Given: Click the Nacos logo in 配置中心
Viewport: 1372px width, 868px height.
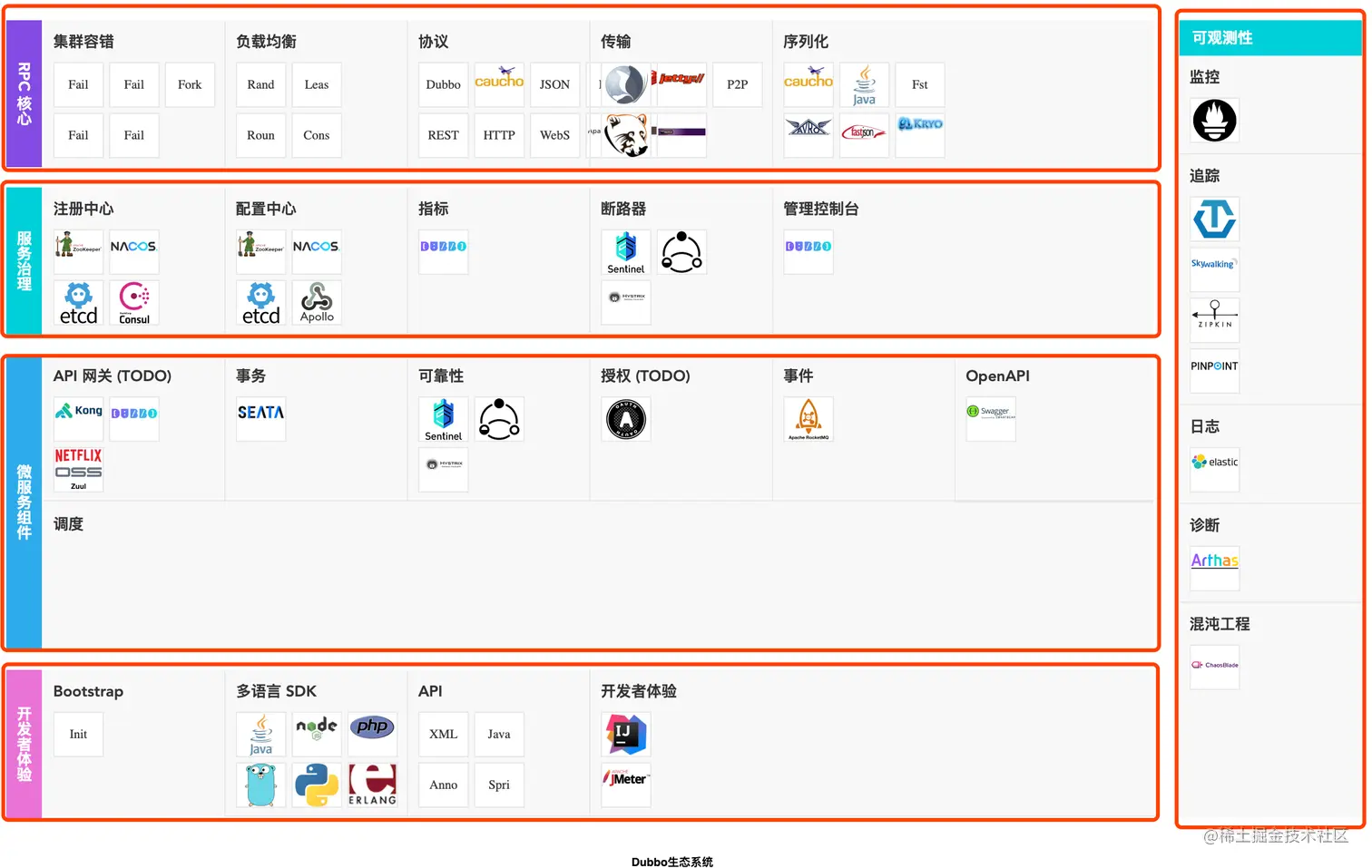Looking at the screenshot, I should (x=317, y=252).
